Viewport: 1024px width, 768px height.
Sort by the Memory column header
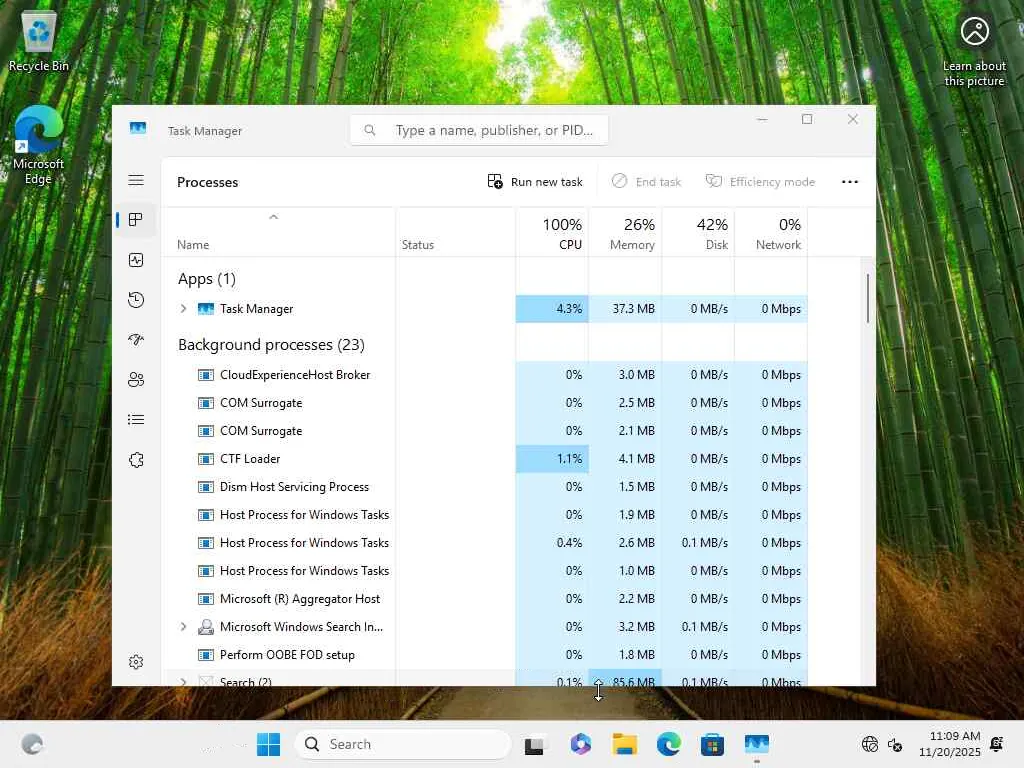625,233
